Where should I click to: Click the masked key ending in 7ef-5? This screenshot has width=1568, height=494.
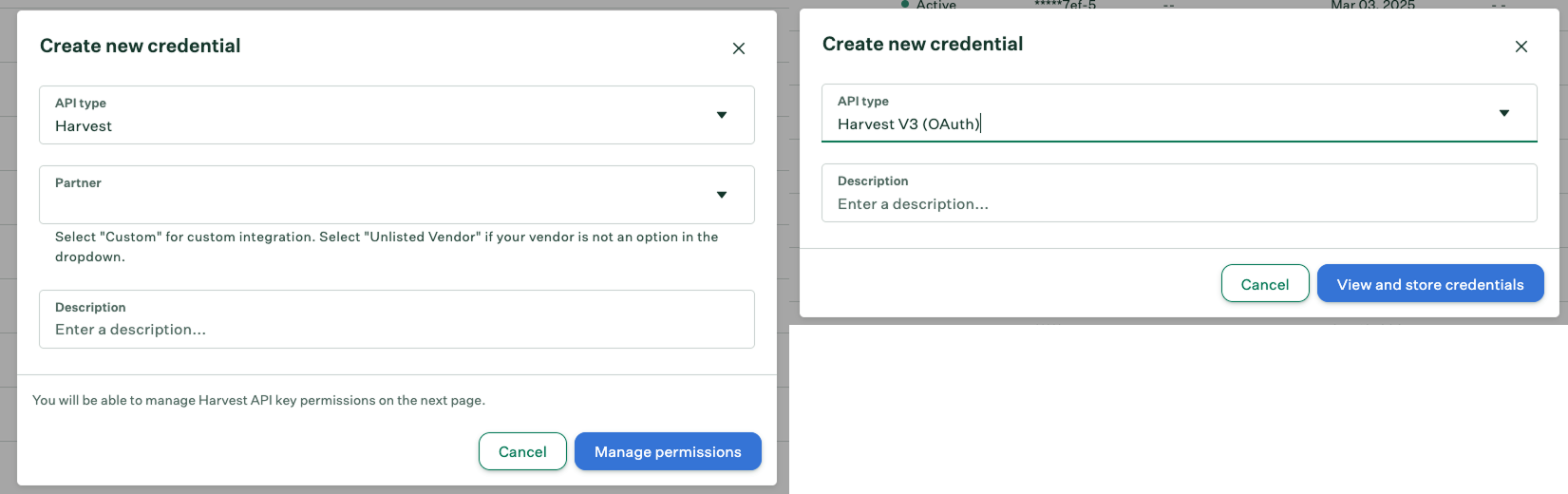pyautogui.click(x=1065, y=5)
